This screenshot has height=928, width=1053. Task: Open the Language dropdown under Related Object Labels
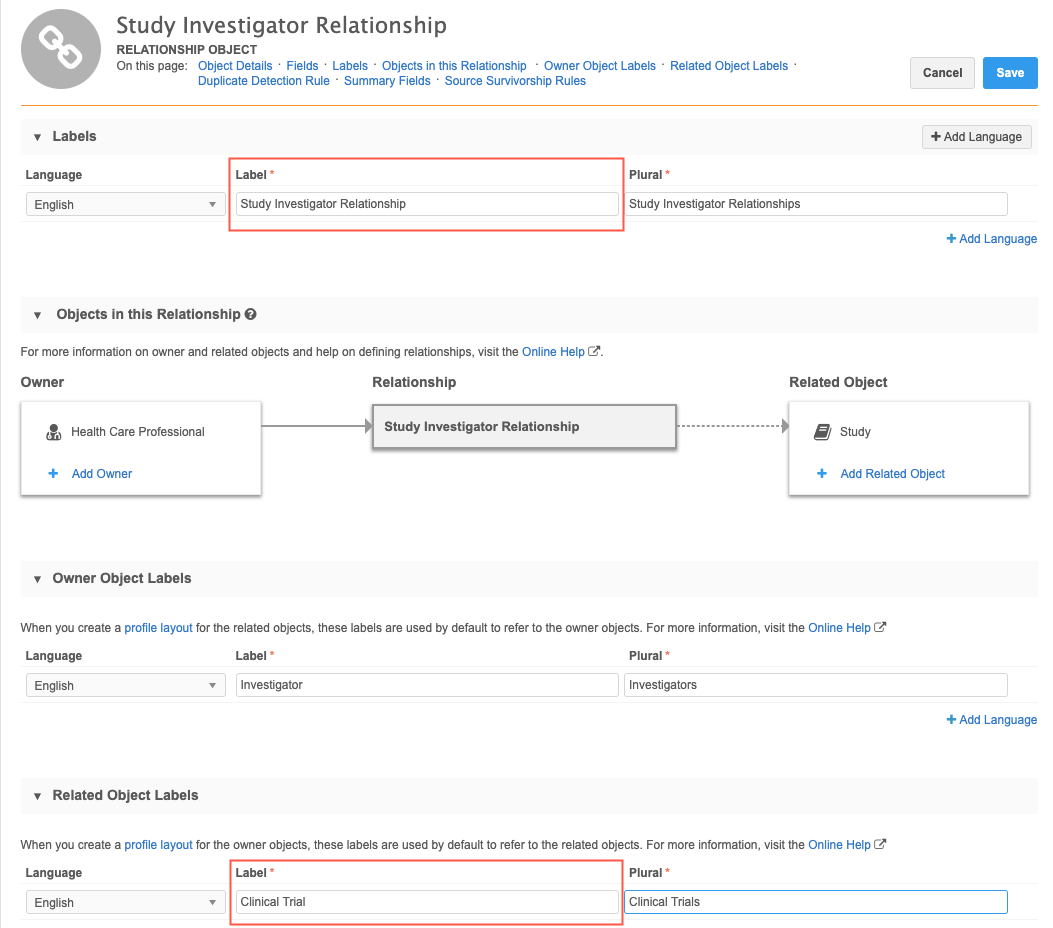[x=124, y=903]
